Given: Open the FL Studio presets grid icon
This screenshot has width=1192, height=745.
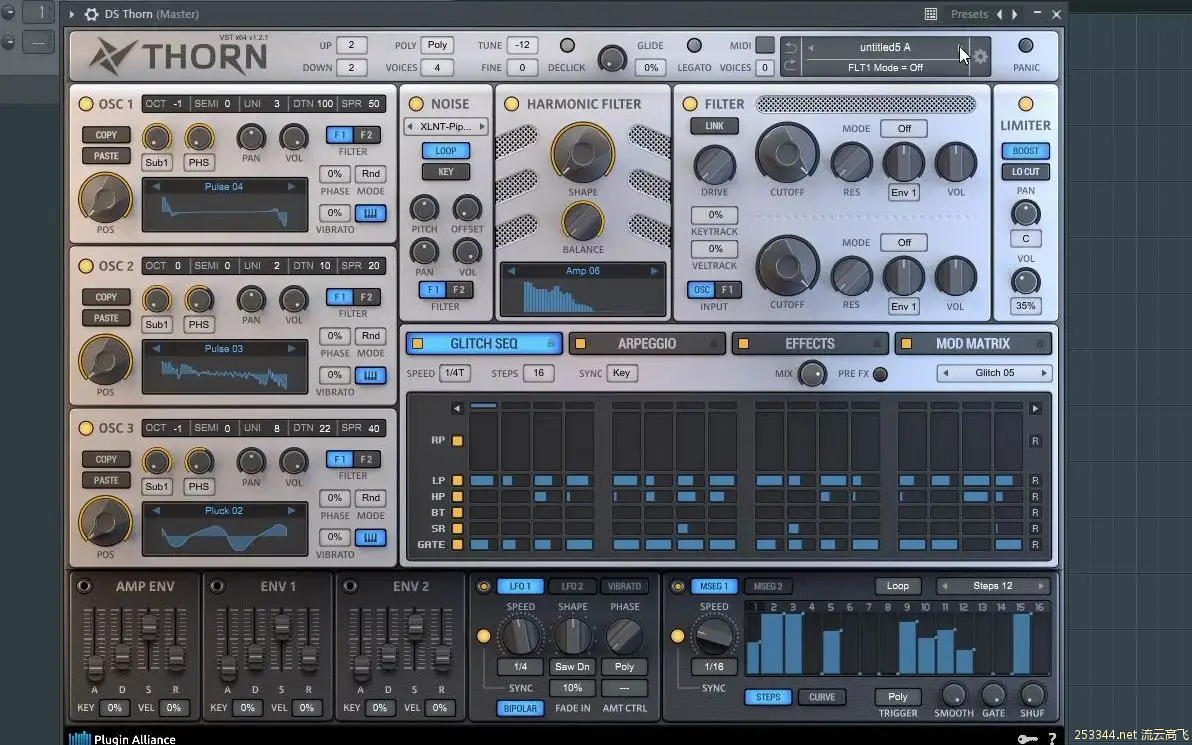Looking at the screenshot, I should point(930,14).
